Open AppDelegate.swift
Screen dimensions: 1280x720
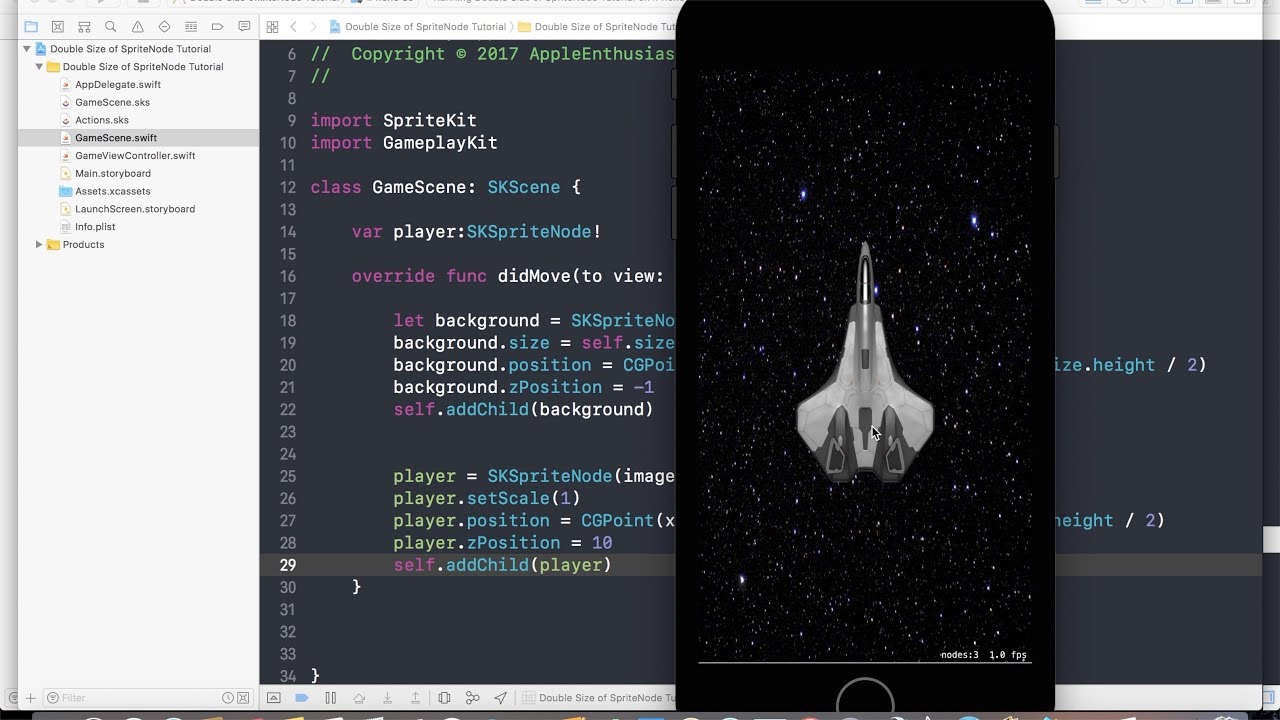click(x=118, y=85)
